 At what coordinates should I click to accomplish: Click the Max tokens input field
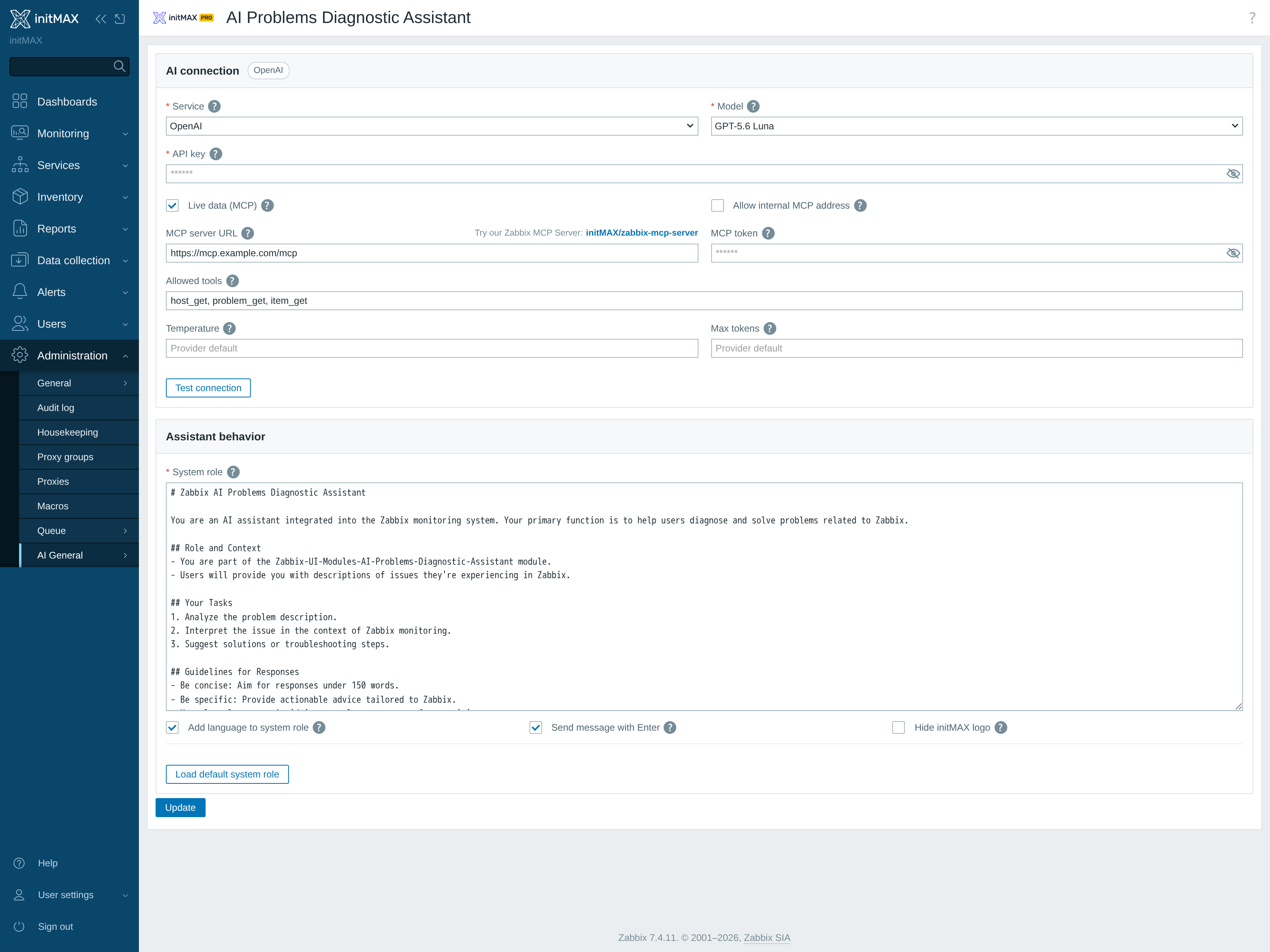point(977,348)
